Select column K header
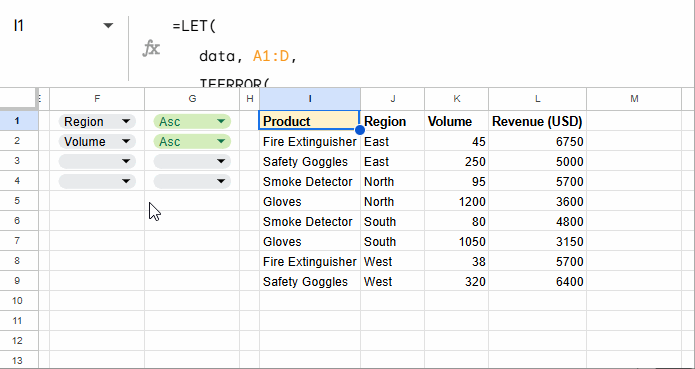This screenshot has width=695, height=369. tap(457, 99)
